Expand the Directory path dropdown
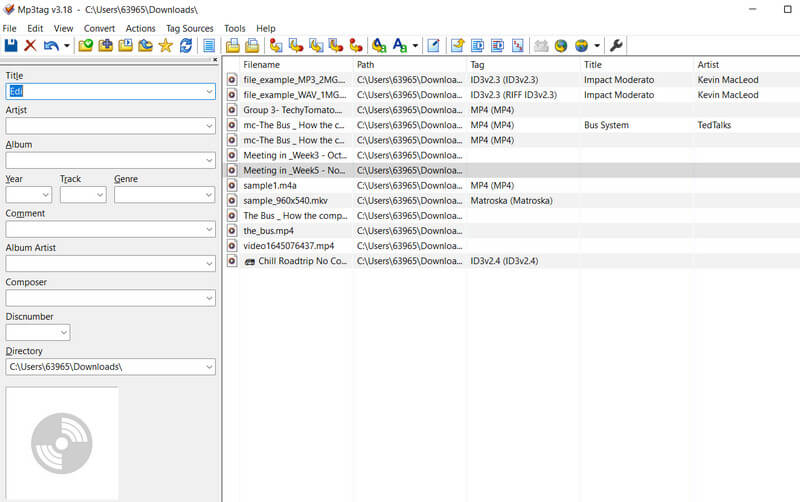Image resolution: width=800 pixels, height=502 pixels. point(208,367)
